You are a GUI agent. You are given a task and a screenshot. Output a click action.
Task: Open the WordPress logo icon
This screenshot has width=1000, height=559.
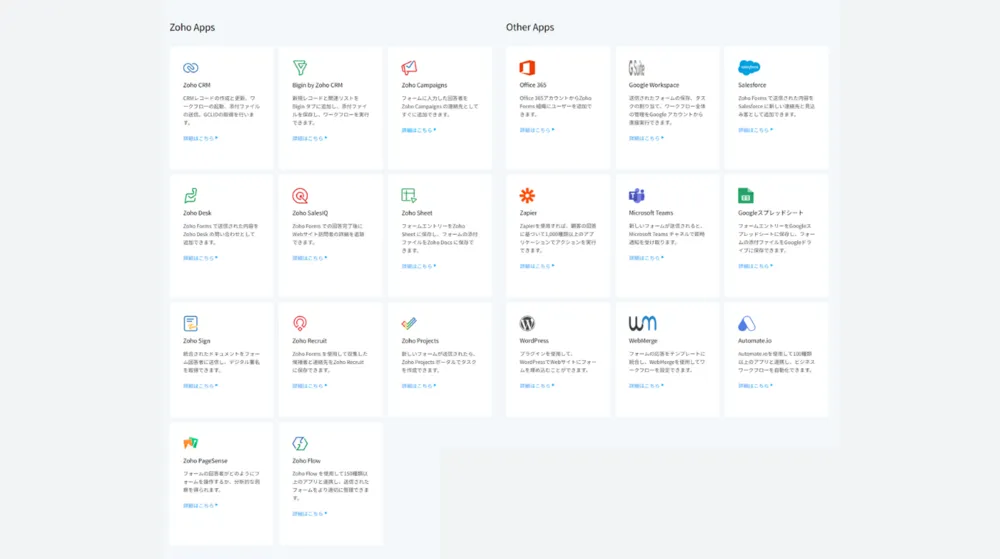click(527, 323)
